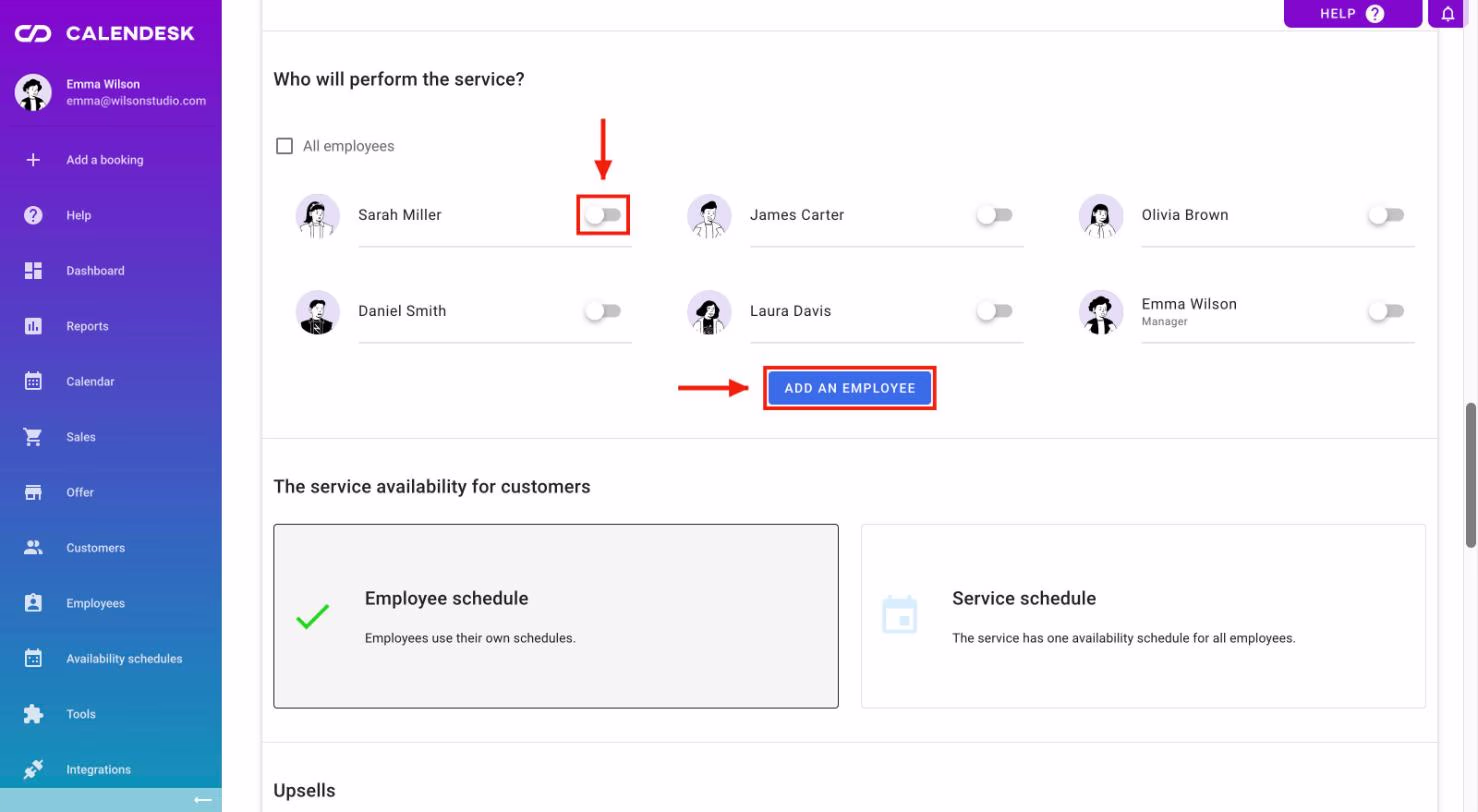Screen dimensions: 1478x812
Task: Click Emma Wilson's avatar in employee list
Action: point(1101,312)
